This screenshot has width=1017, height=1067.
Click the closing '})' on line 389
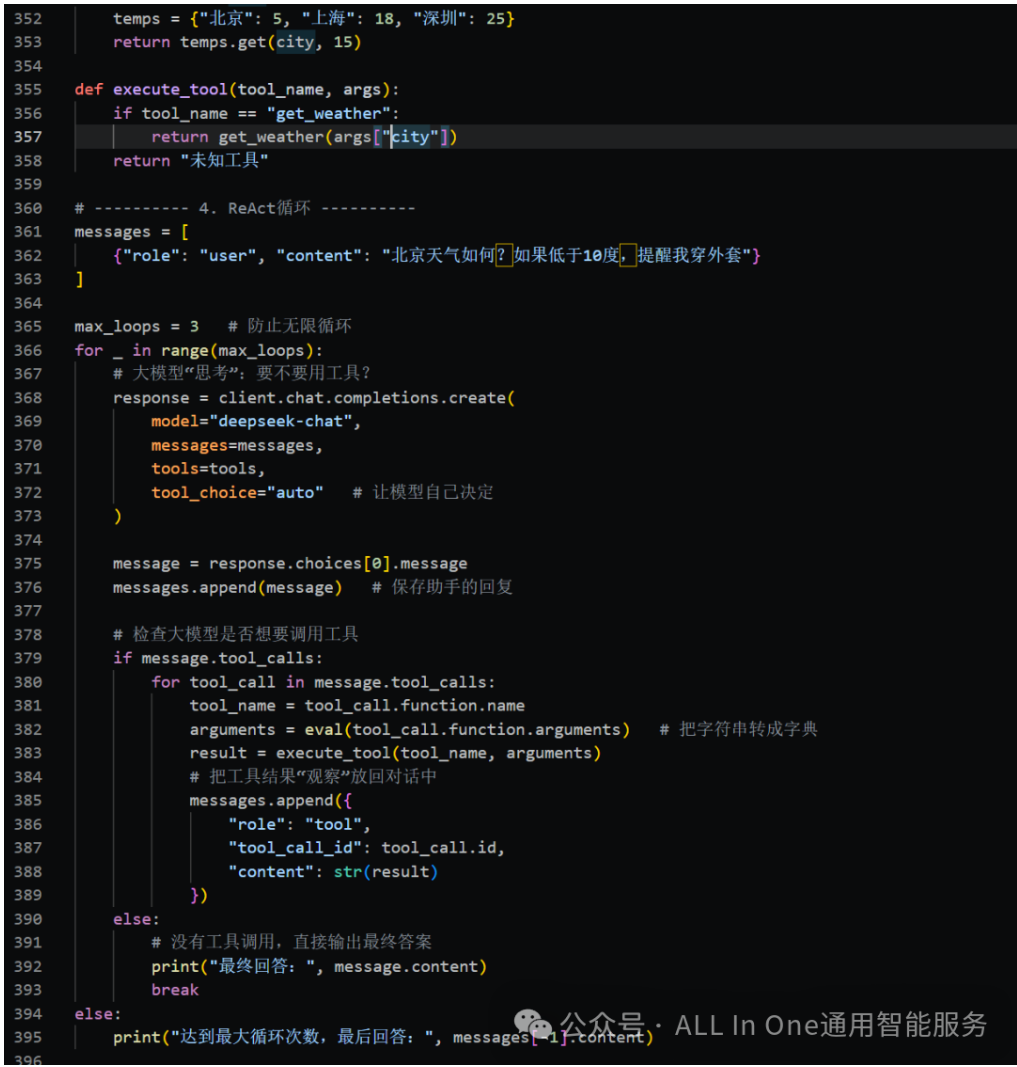pos(199,895)
